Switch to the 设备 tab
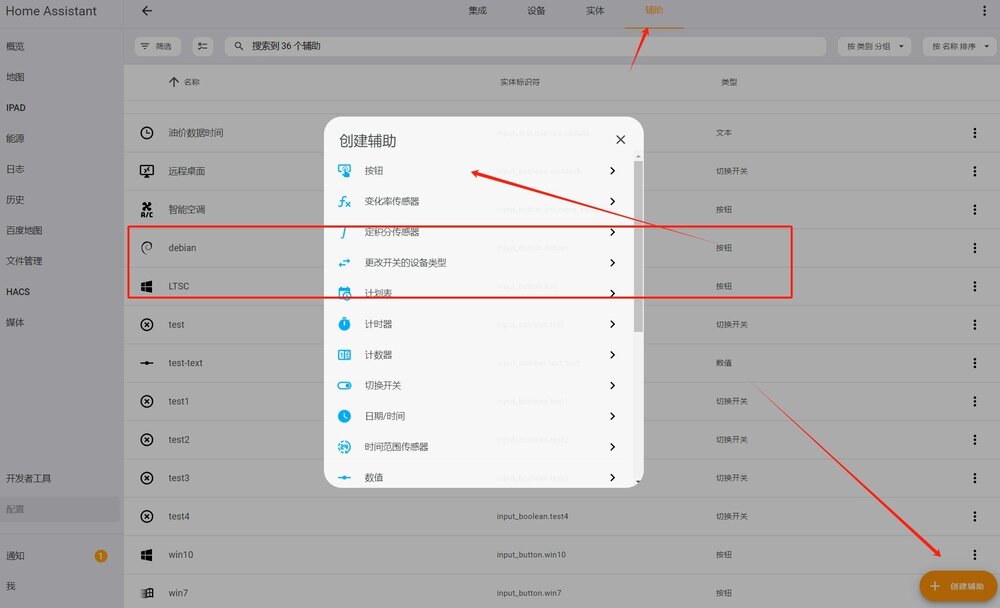 point(536,11)
